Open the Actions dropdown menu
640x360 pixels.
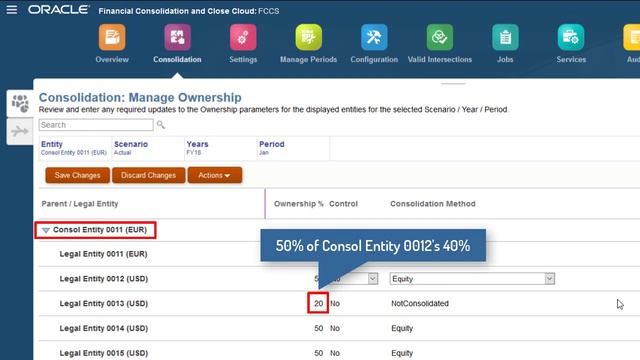coord(215,175)
